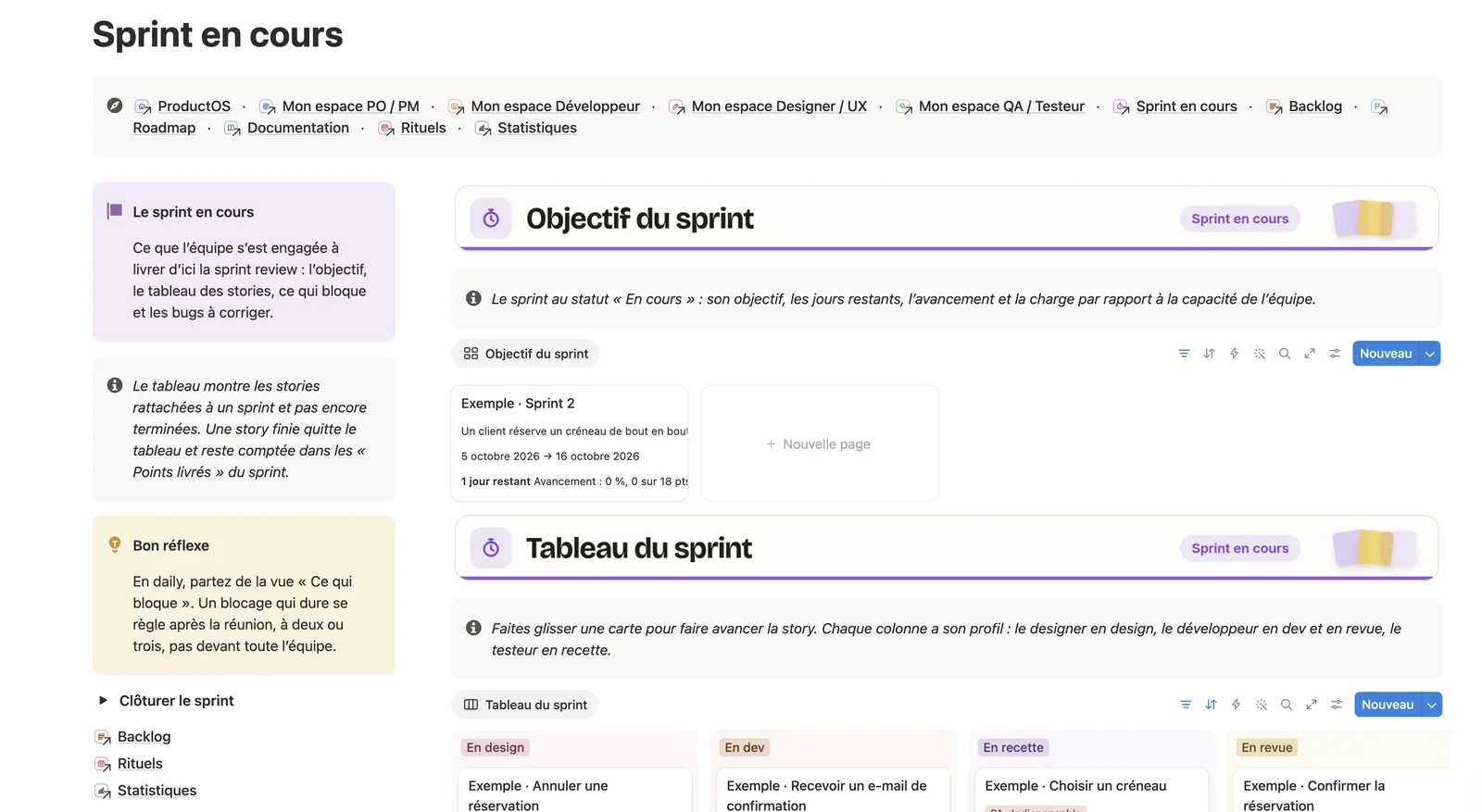
Task: Click timer icon beside Tableau du sprint heading
Action: [x=491, y=548]
